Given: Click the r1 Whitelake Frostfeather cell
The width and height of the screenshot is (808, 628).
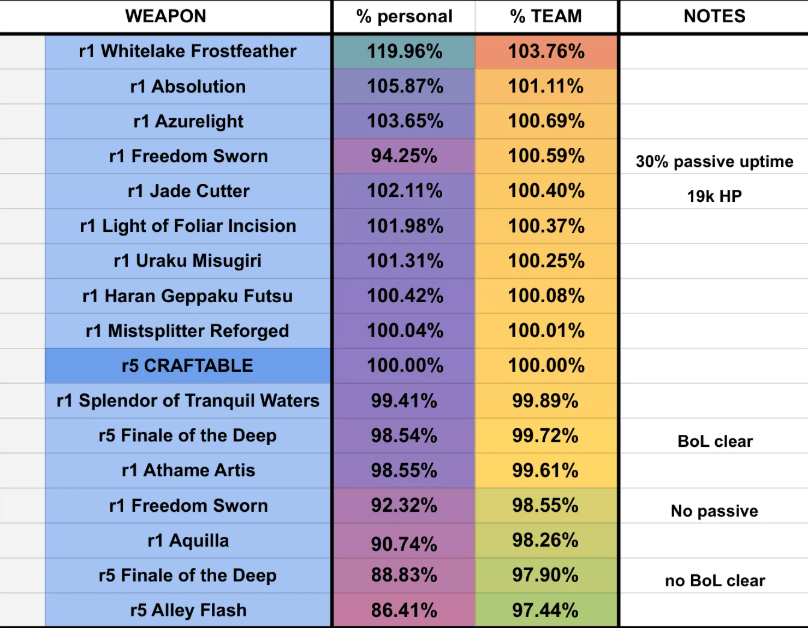Looking at the screenshot, I should pos(188,52).
